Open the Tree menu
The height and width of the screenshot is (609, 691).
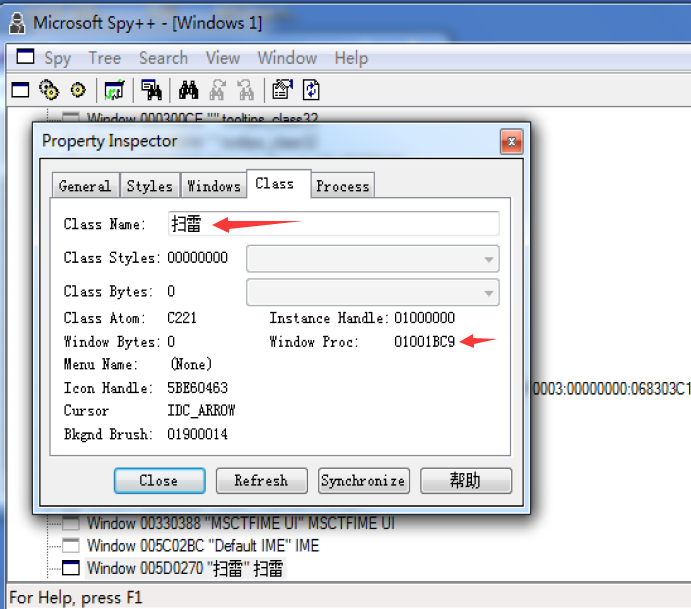coord(104,58)
